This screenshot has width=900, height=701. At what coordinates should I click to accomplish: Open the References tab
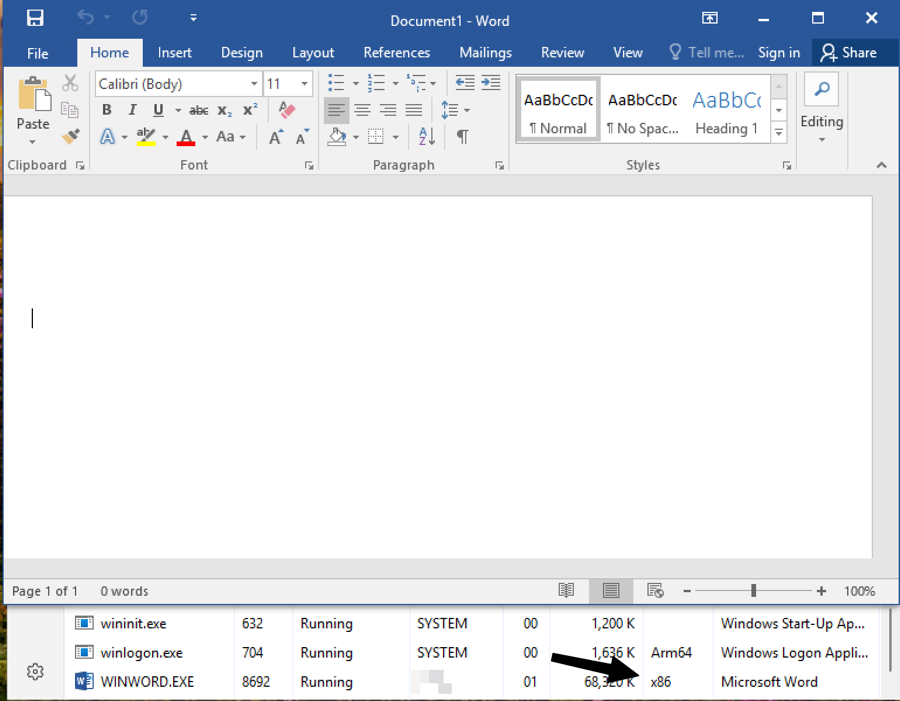coord(397,53)
